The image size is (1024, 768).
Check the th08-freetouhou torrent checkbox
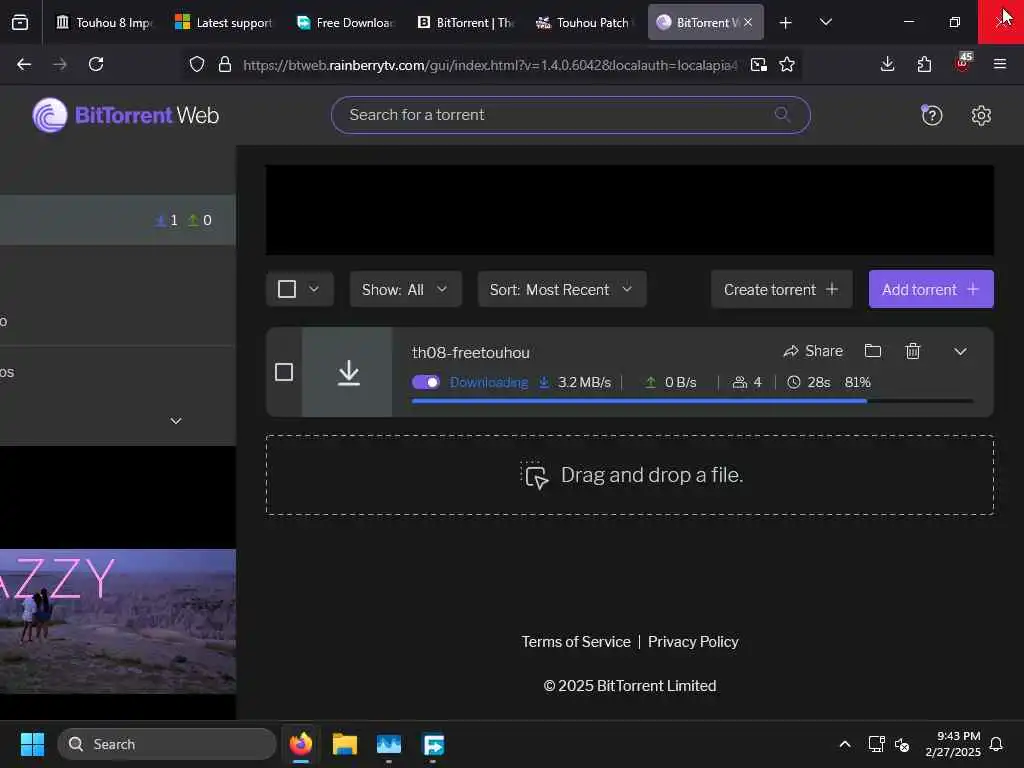pyautogui.click(x=284, y=372)
